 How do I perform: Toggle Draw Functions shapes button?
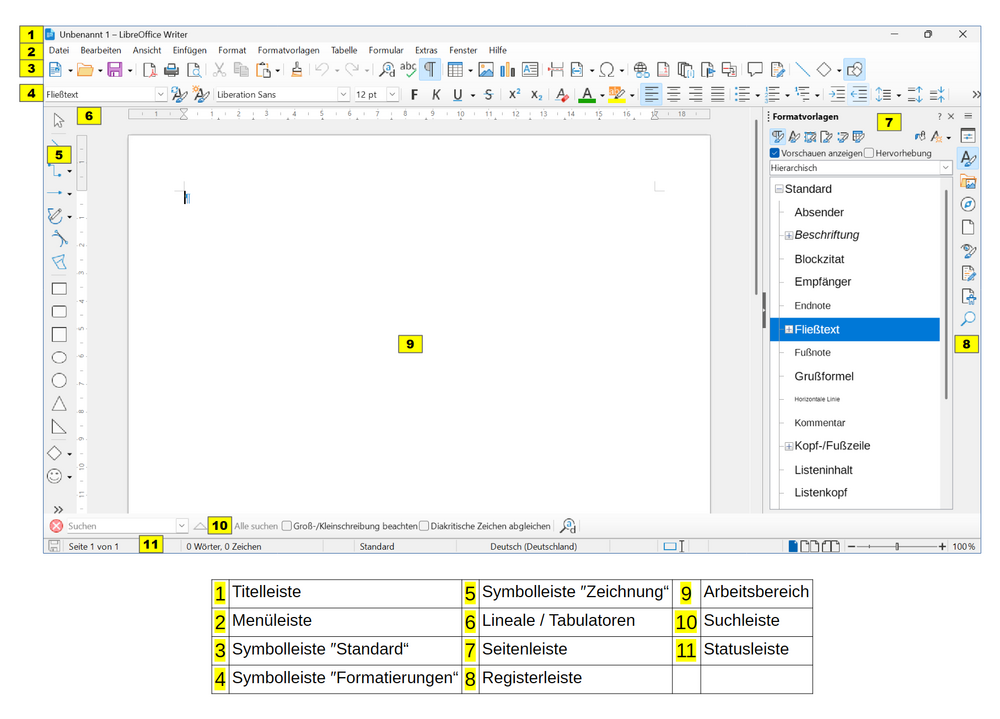pyautogui.click(x=855, y=70)
